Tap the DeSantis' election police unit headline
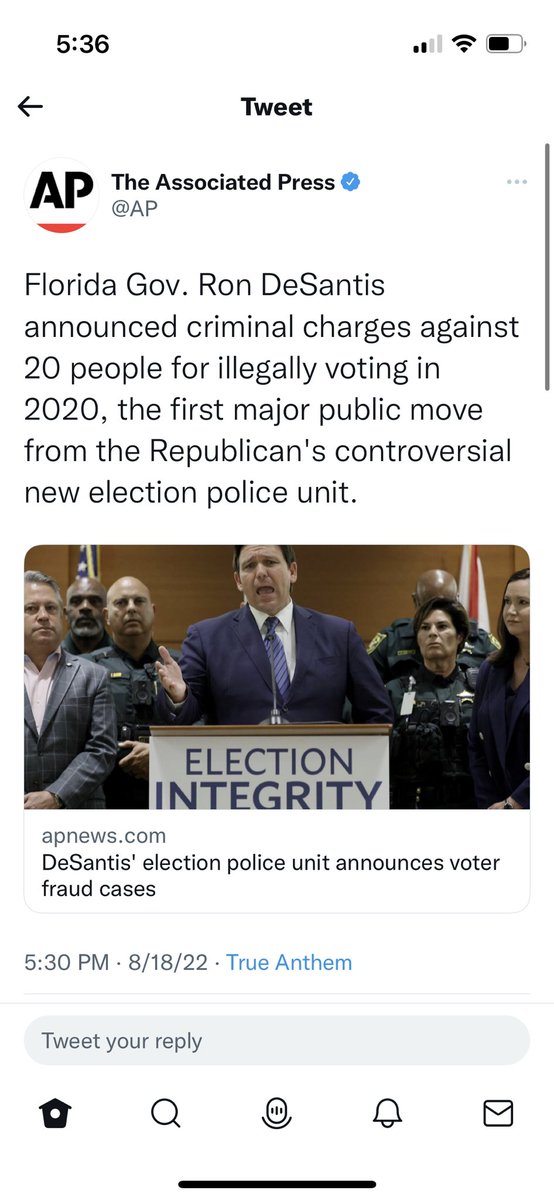The width and height of the screenshot is (554, 1200). tap(270, 875)
